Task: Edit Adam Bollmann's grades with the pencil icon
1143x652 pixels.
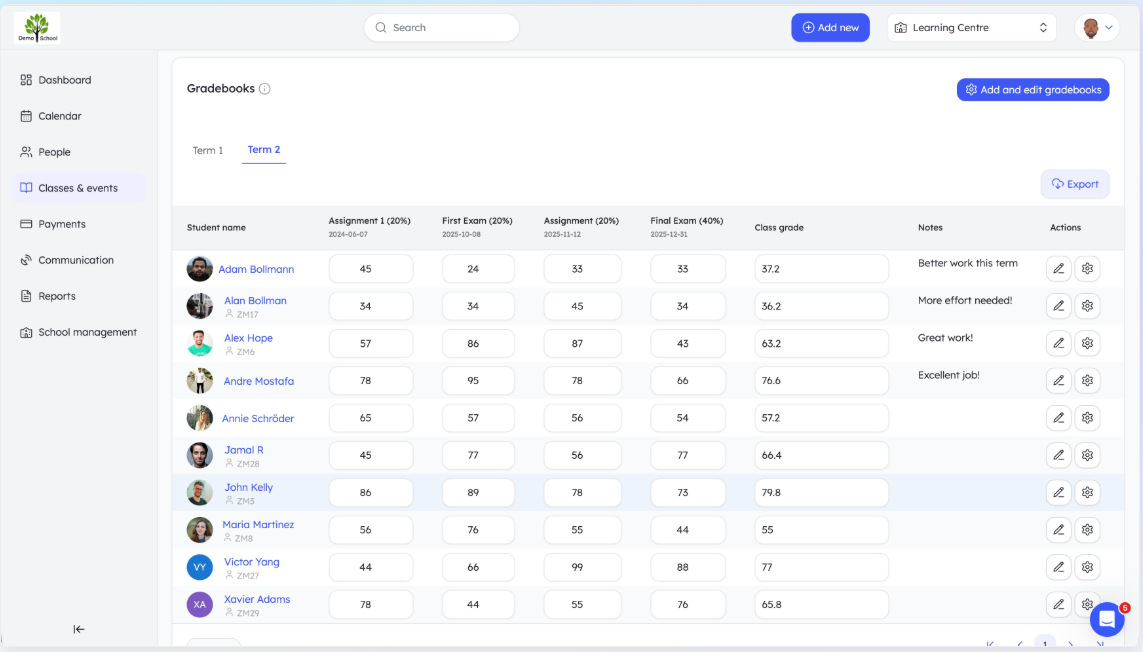Action: pyautogui.click(x=1059, y=268)
